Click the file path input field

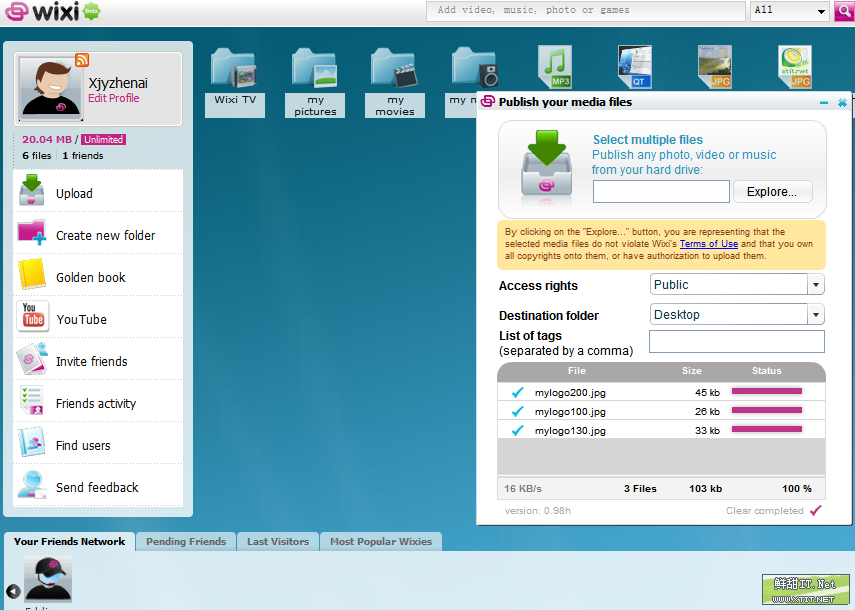(x=661, y=192)
